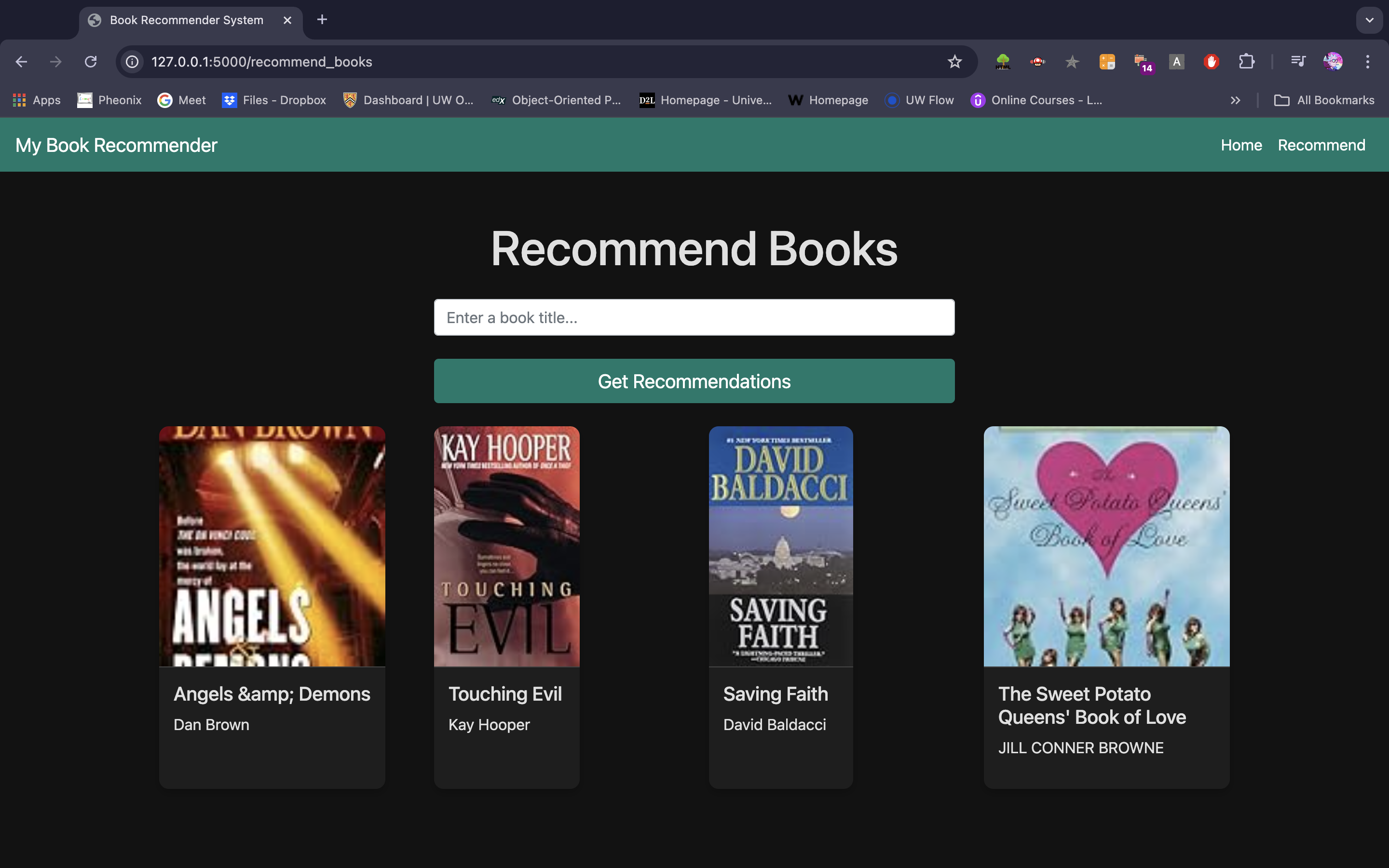Open the Apps bookmark

(37, 100)
